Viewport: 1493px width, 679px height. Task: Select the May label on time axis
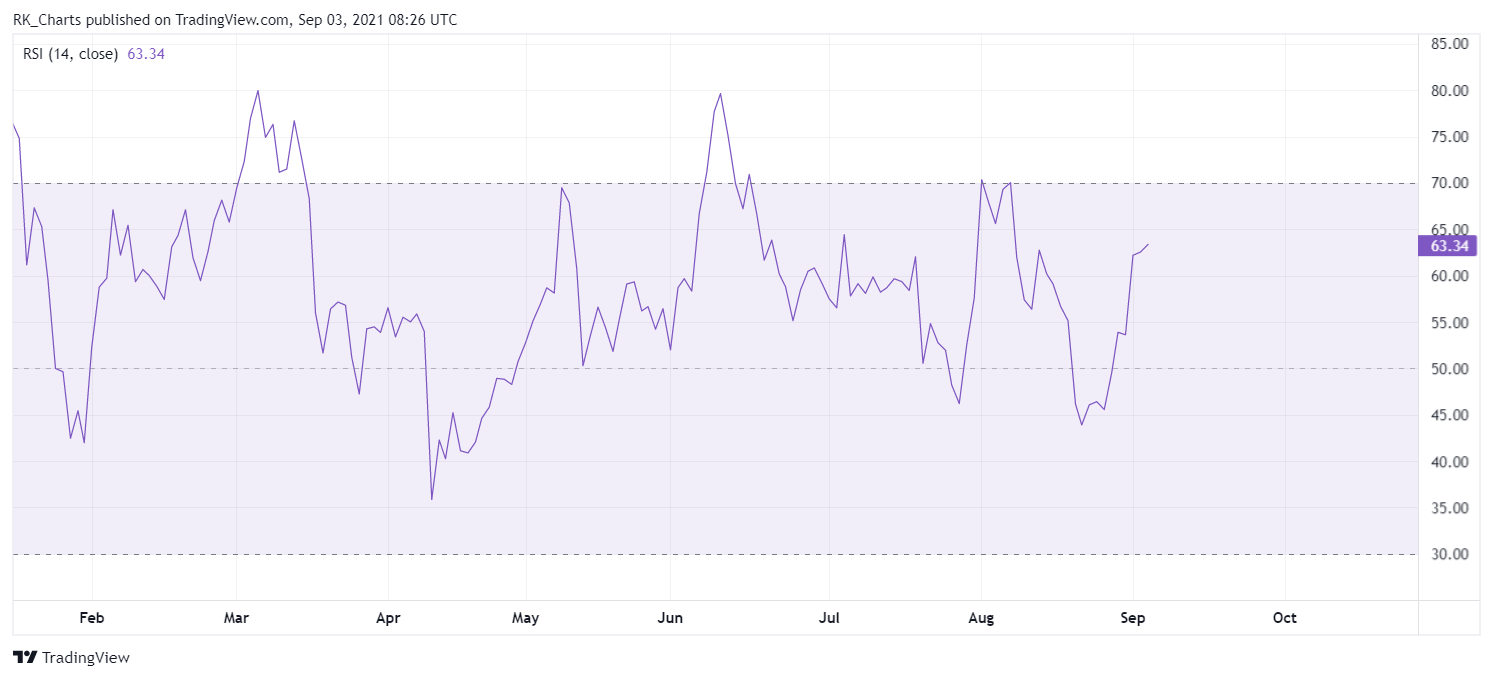525,618
